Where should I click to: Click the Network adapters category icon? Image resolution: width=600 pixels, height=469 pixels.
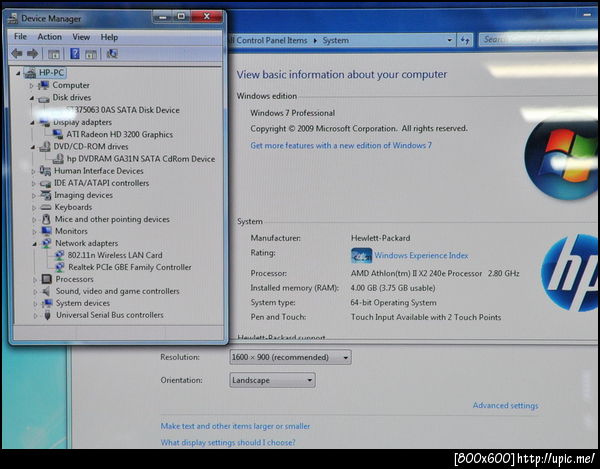click(x=46, y=243)
